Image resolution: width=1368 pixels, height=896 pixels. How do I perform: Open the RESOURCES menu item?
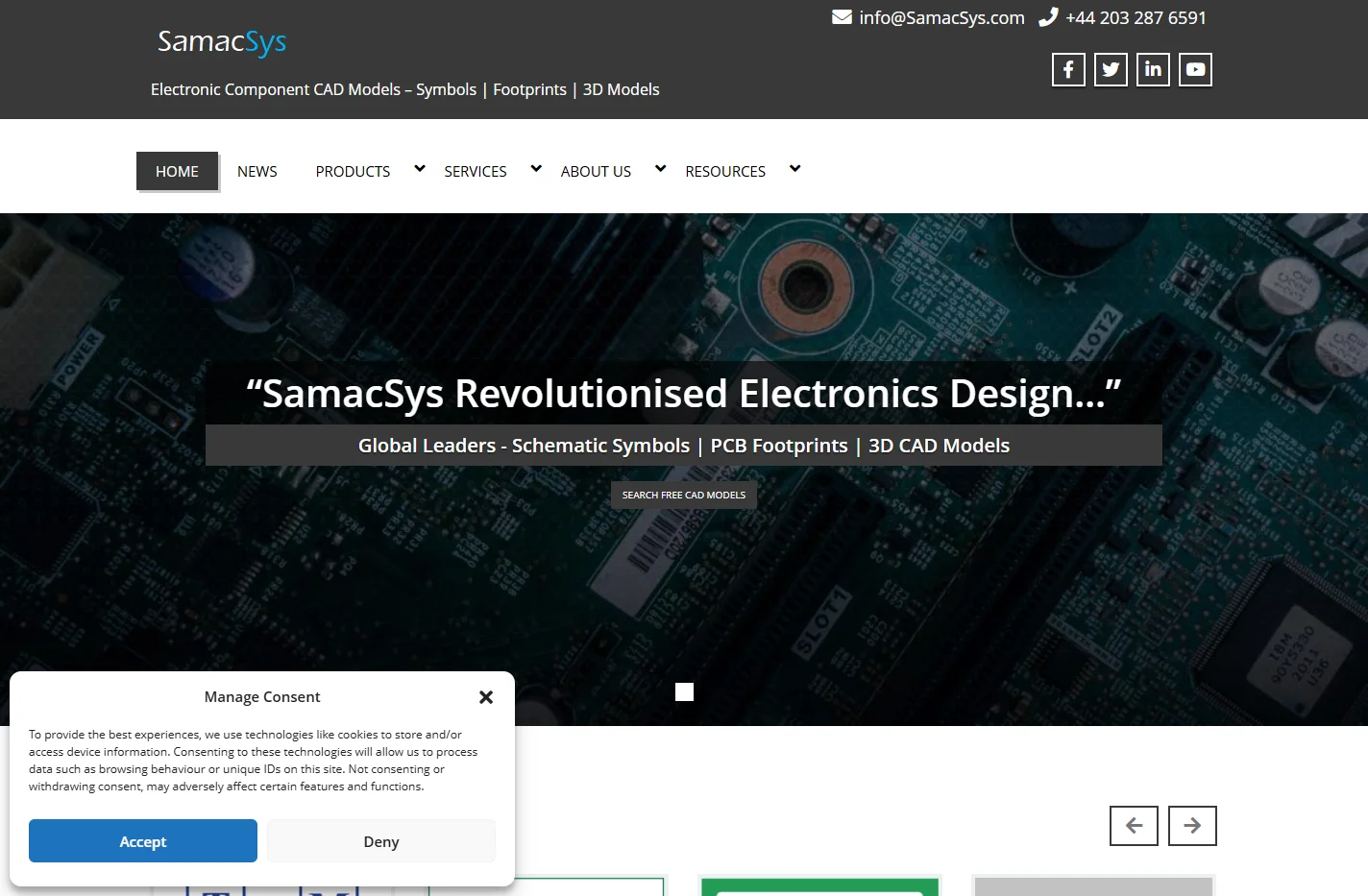[x=725, y=171]
